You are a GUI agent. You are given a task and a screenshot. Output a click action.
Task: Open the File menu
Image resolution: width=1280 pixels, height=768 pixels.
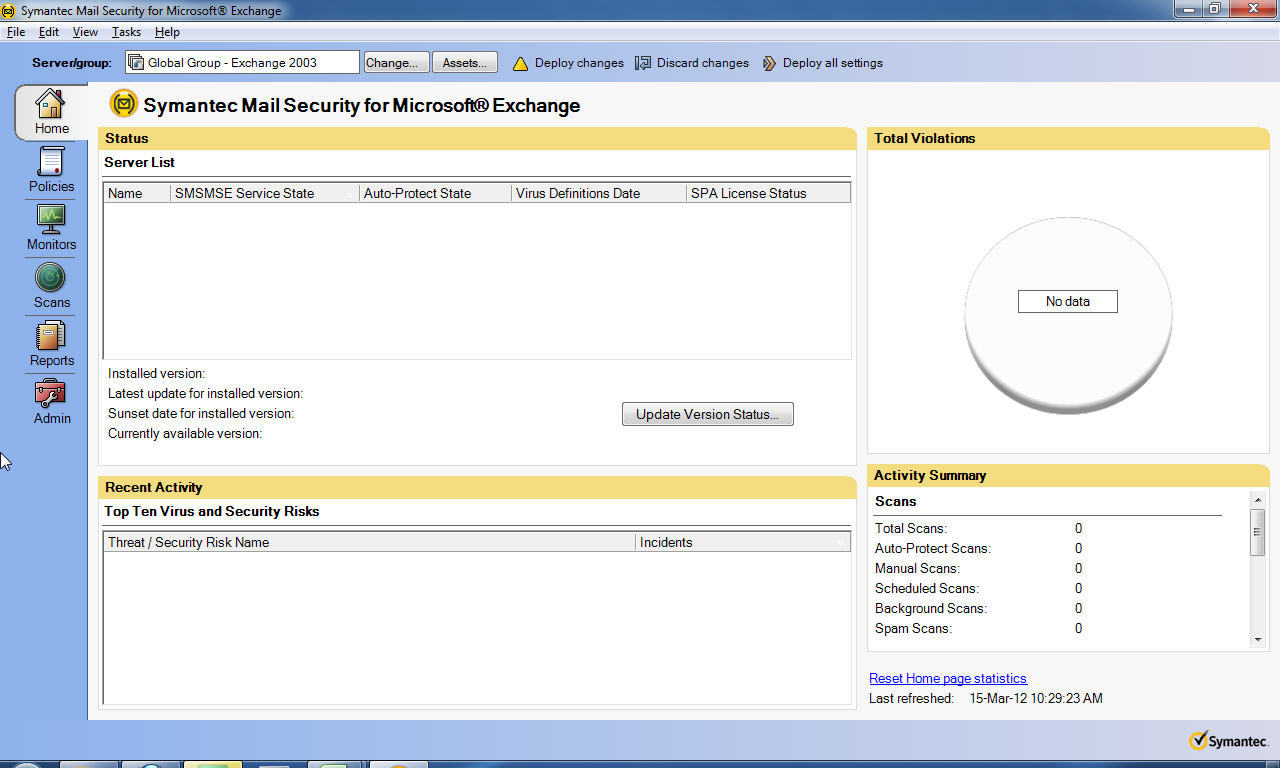(16, 32)
